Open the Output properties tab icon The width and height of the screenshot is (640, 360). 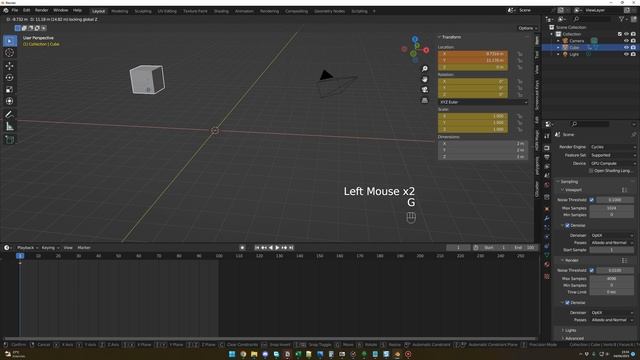tap(547, 157)
